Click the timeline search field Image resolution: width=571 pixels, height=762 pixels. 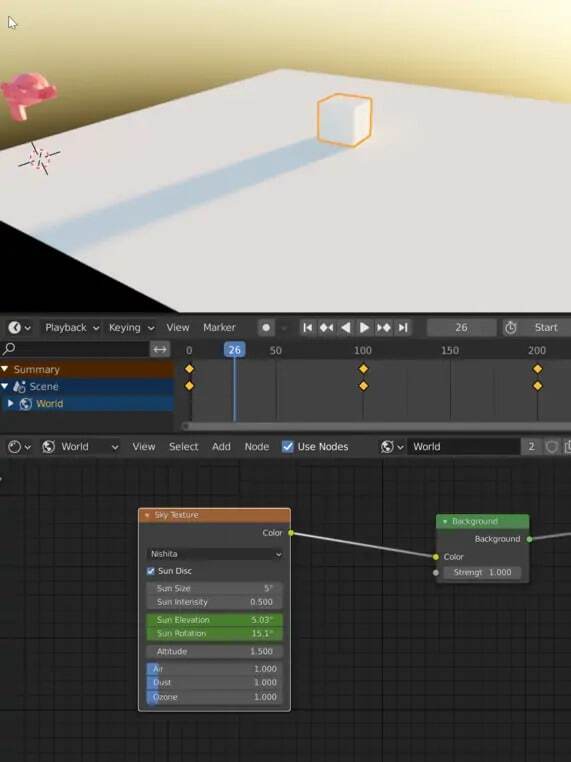coord(75,349)
